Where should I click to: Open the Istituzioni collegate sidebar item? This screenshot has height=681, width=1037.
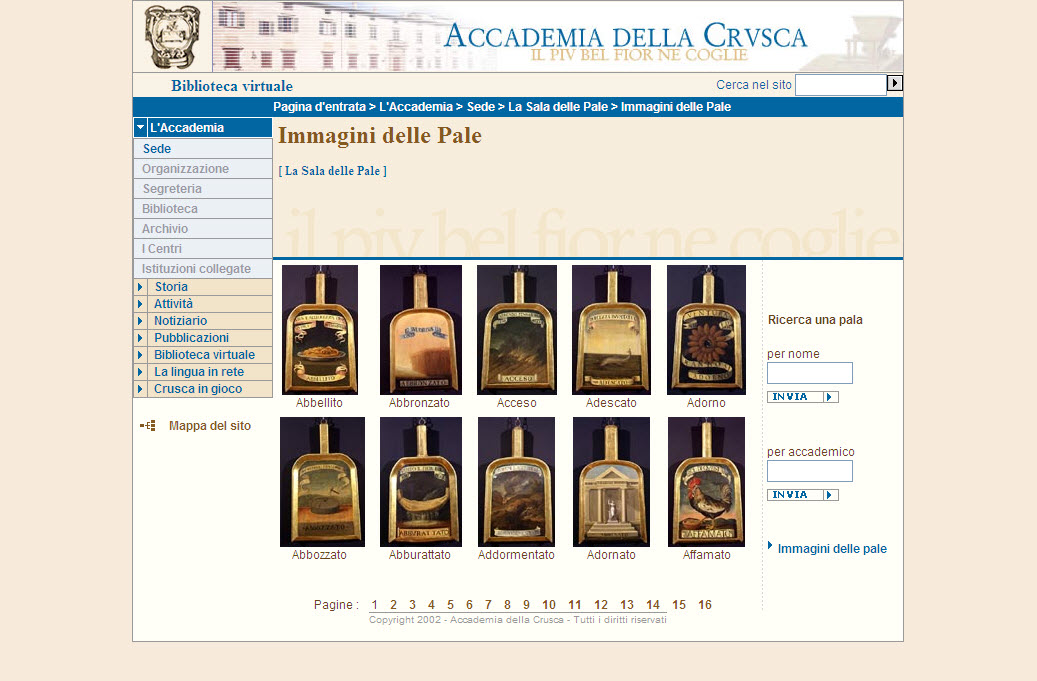pyautogui.click(x=203, y=268)
